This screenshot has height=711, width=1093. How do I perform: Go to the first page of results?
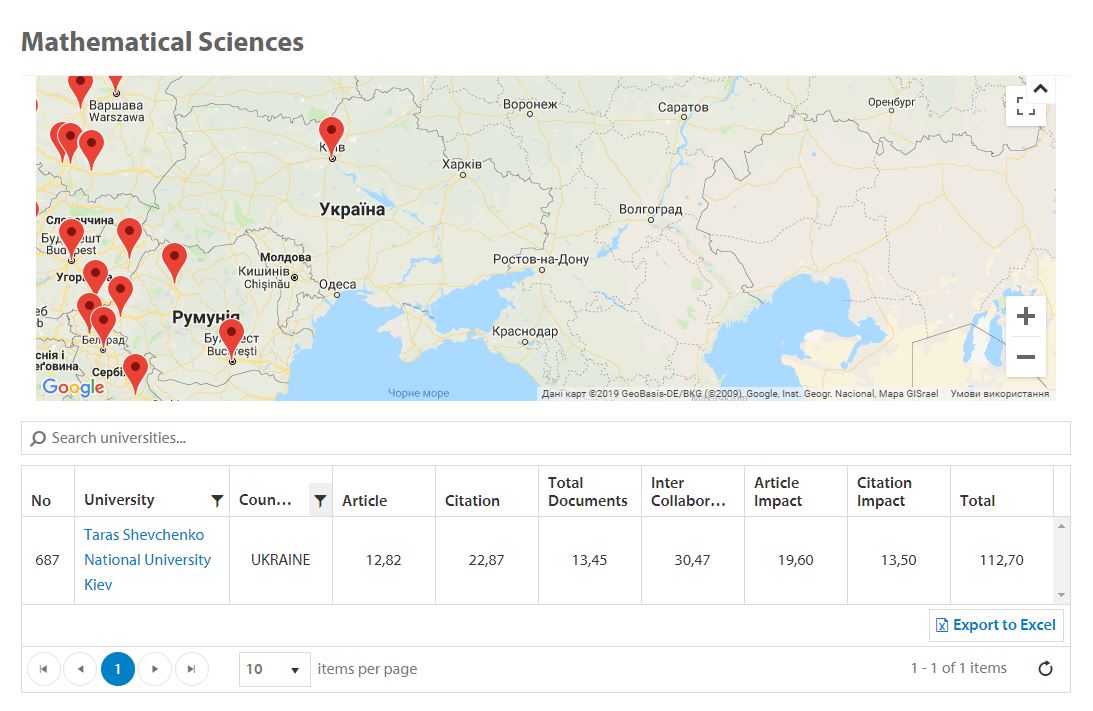[x=43, y=669]
